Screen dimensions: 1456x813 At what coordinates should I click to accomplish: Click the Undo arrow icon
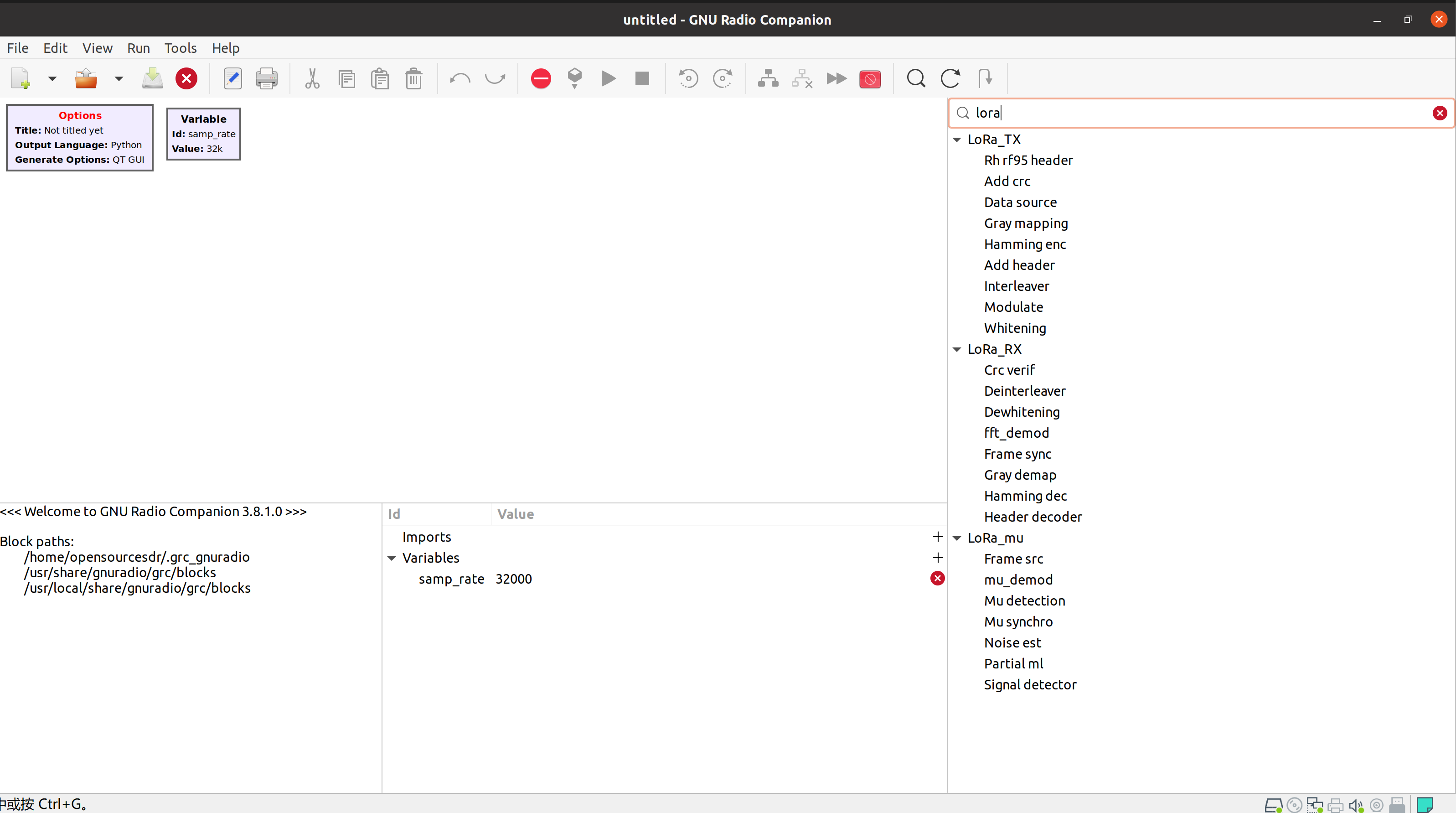(x=460, y=78)
